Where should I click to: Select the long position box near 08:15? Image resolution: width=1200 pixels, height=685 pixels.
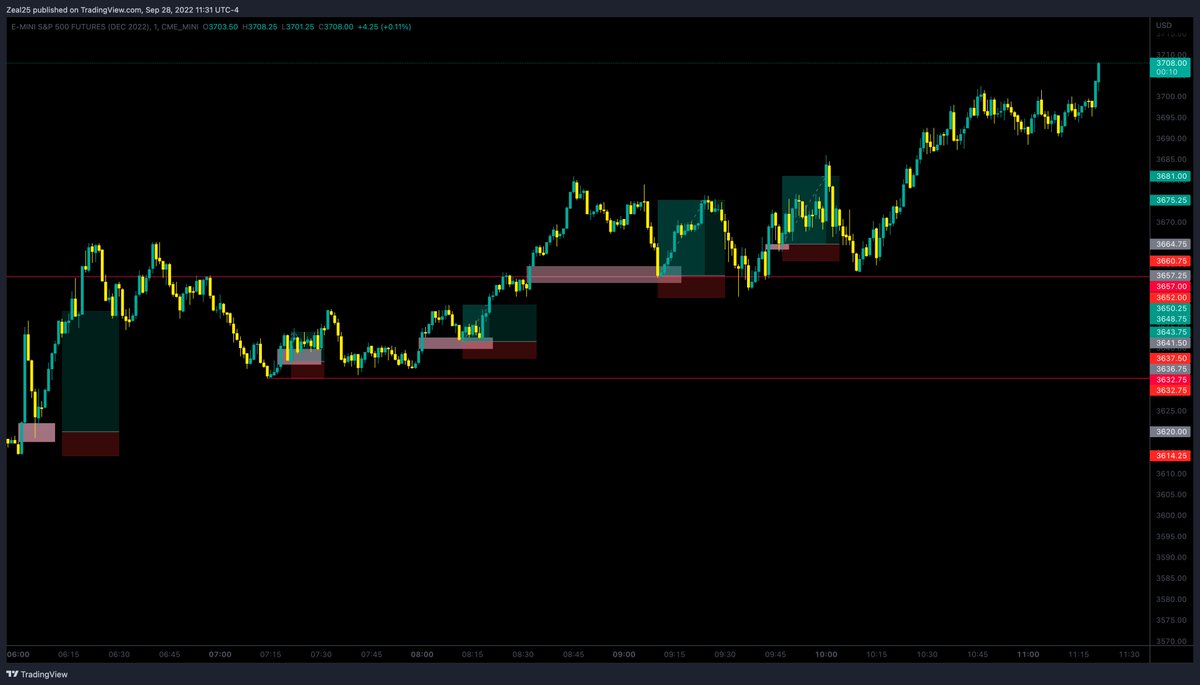tap(499, 331)
